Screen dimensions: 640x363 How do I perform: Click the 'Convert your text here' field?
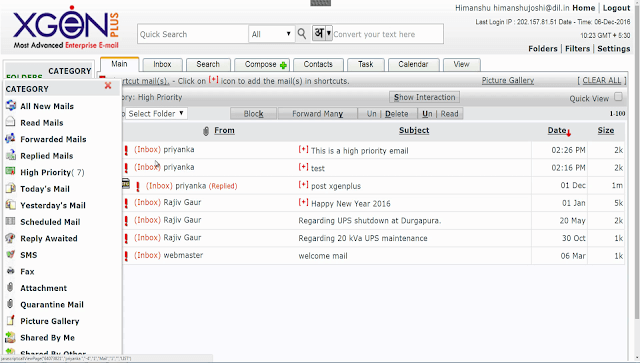[388, 34]
